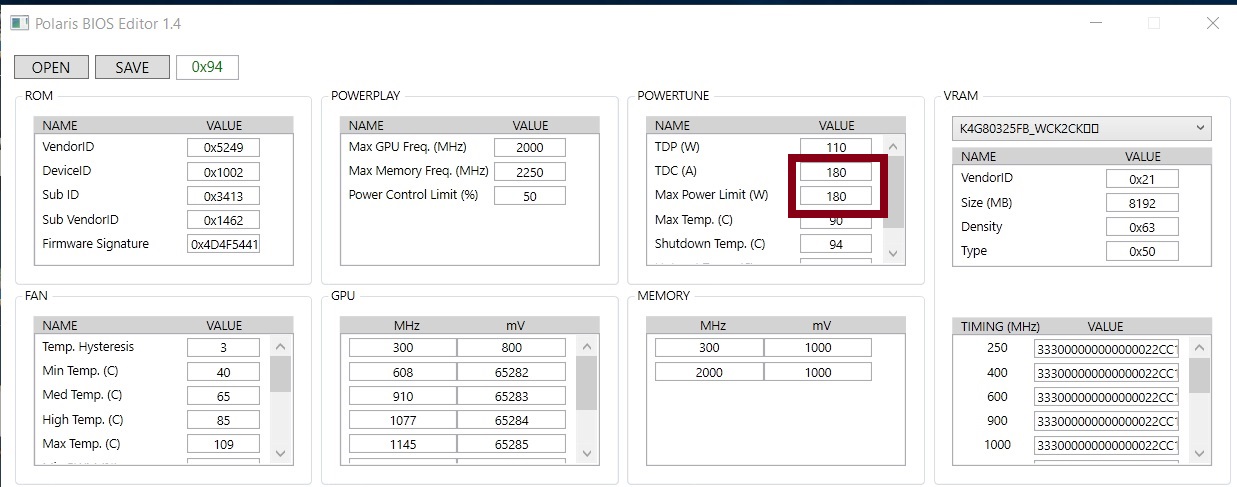This screenshot has height=487, width=1237.
Task: Select MEMORY MHz cell 2000
Action: pos(709,372)
